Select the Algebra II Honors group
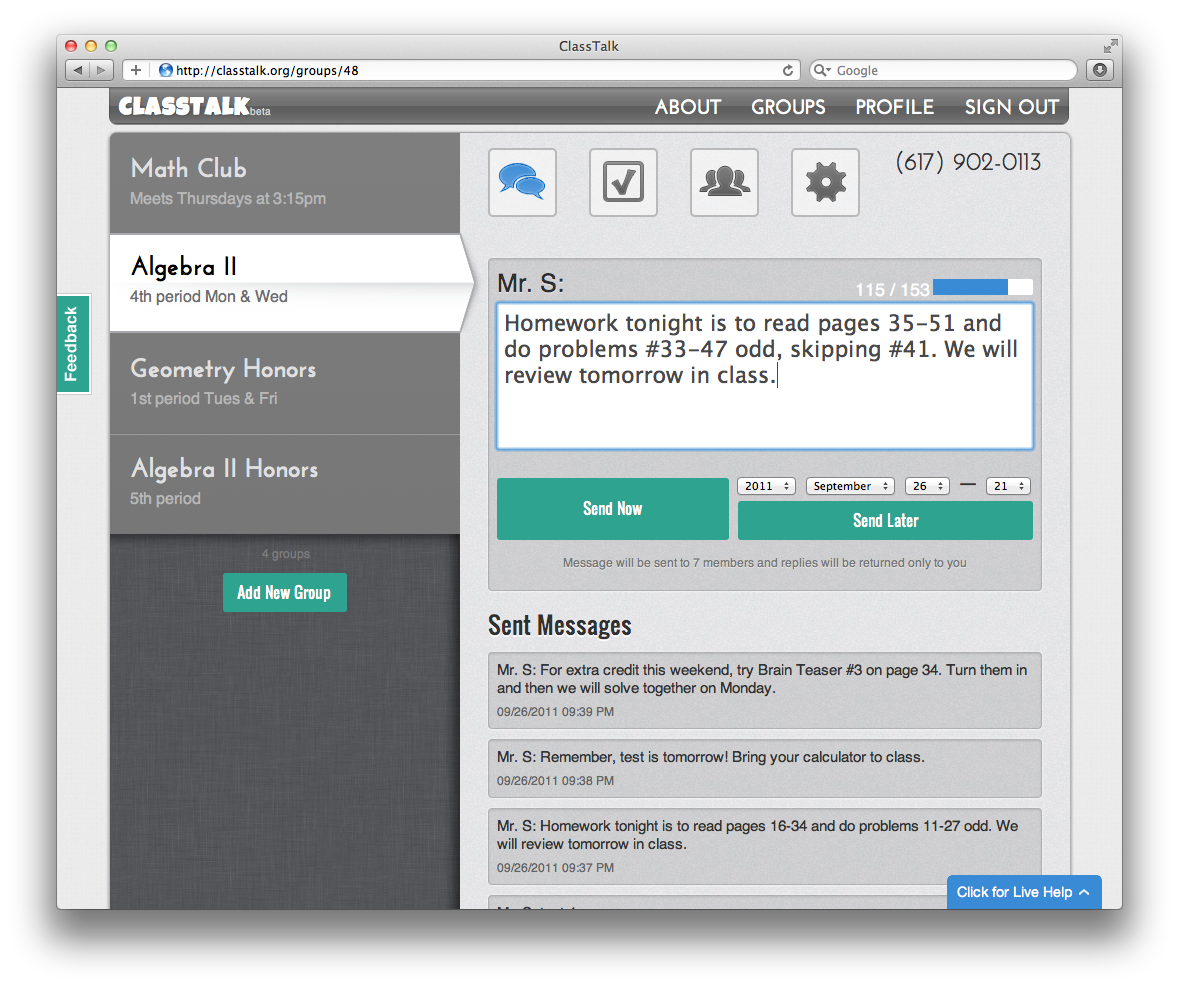Viewport: 1179px width, 988px height. coord(285,484)
